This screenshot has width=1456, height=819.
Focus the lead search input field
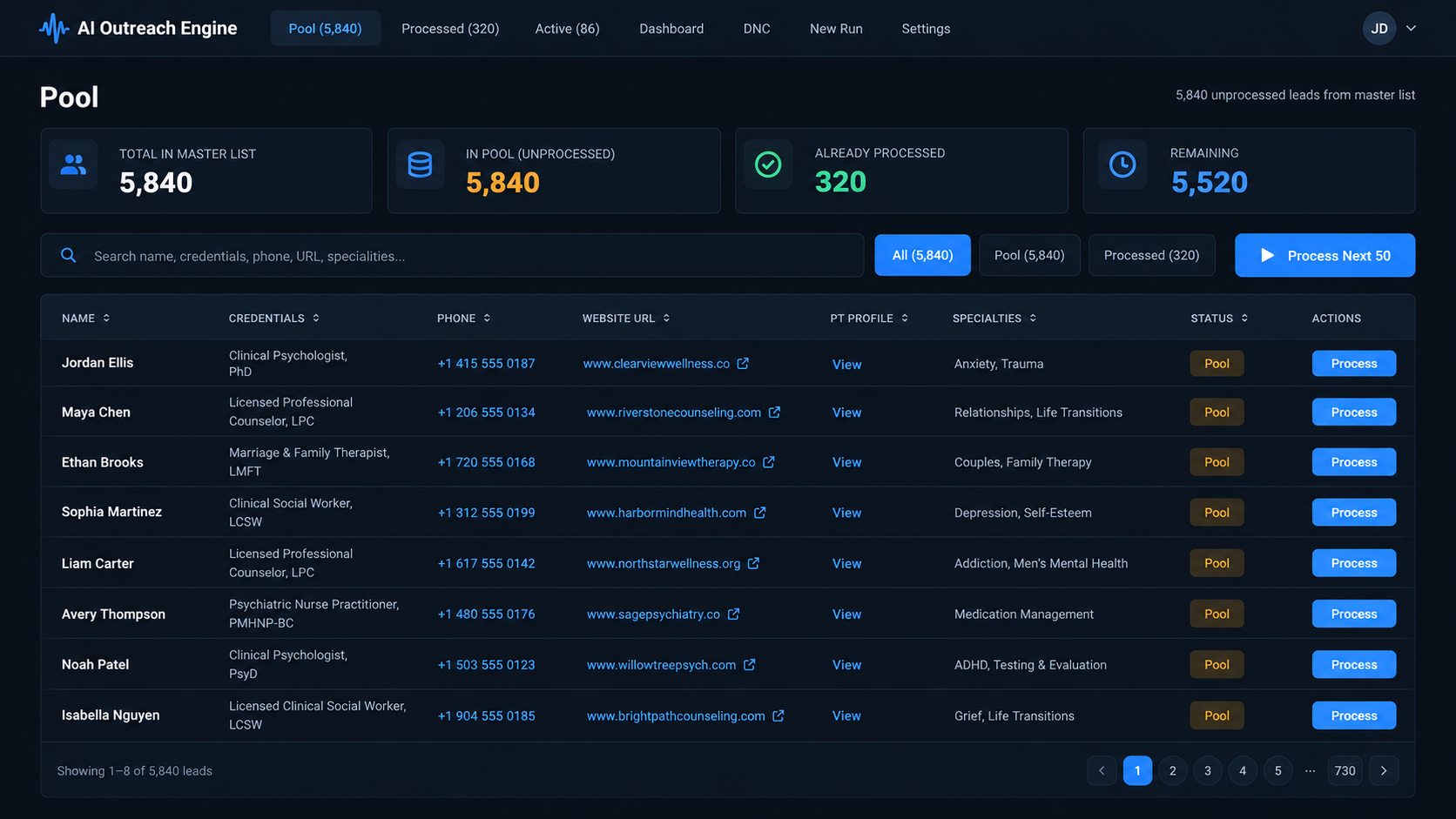tap(452, 255)
